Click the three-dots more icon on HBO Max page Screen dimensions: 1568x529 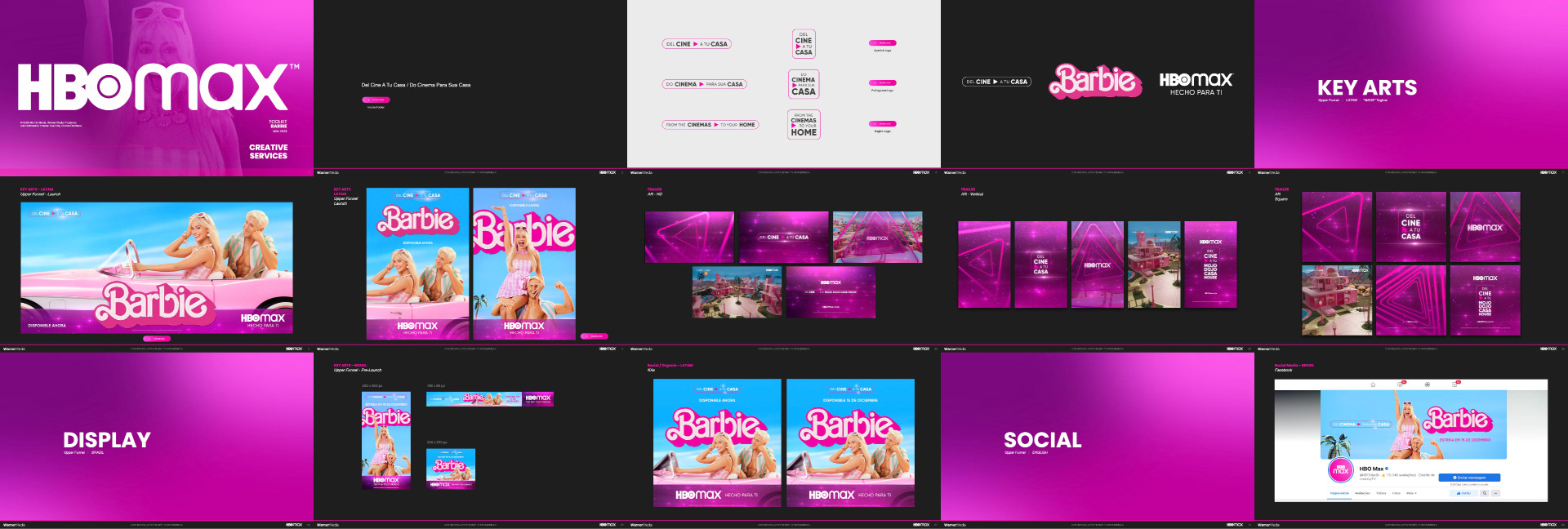tap(1495, 493)
